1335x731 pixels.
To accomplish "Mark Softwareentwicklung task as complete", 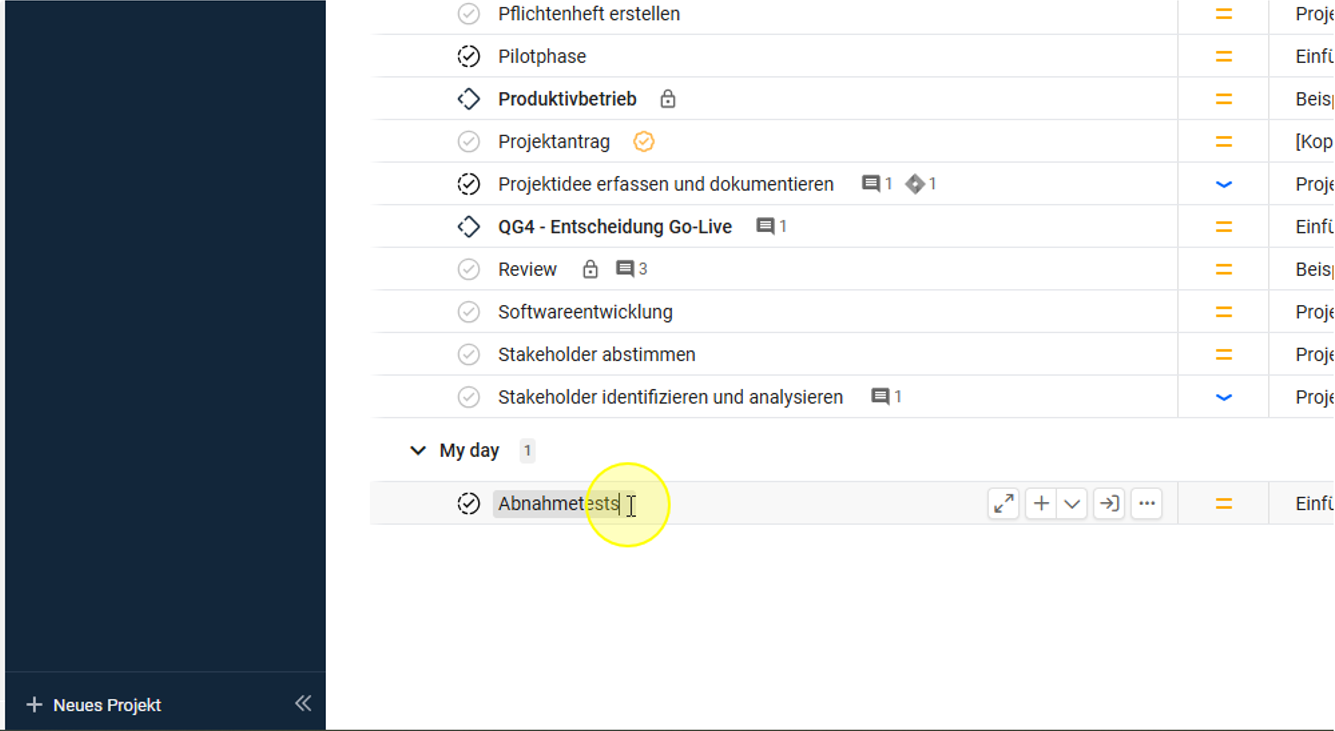I will point(469,312).
